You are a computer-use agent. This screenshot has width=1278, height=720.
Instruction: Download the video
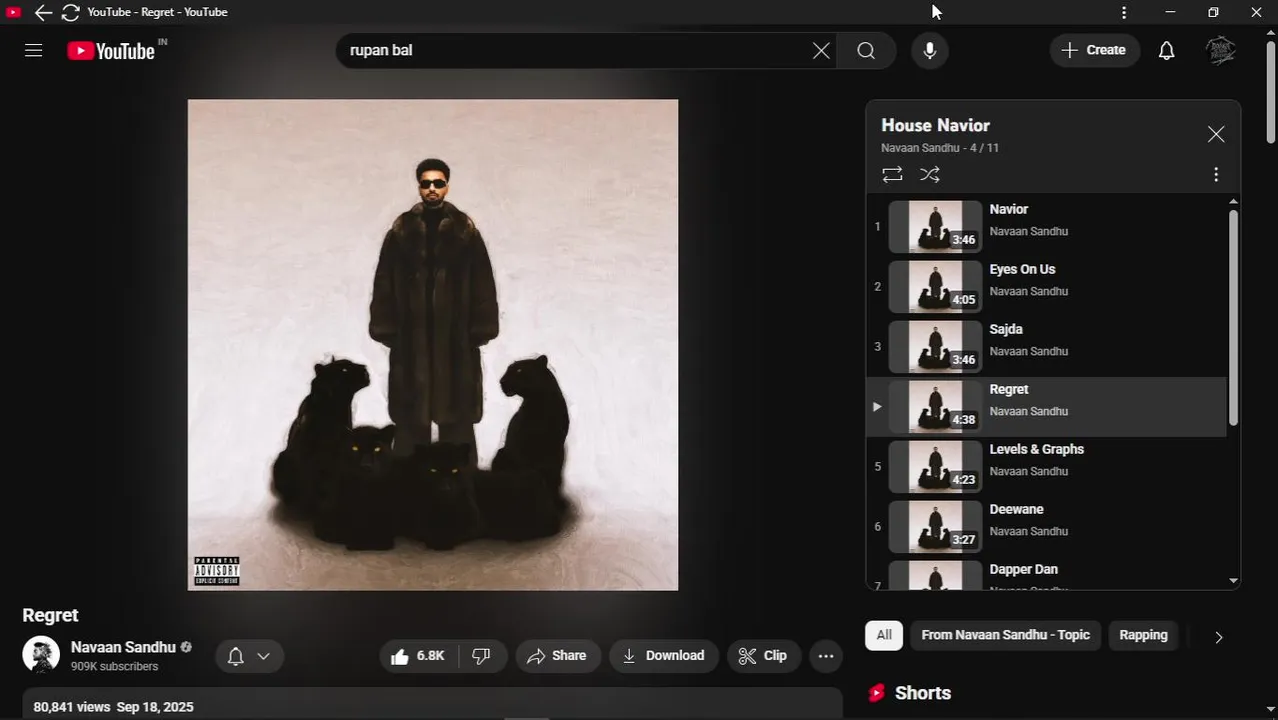(664, 656)
